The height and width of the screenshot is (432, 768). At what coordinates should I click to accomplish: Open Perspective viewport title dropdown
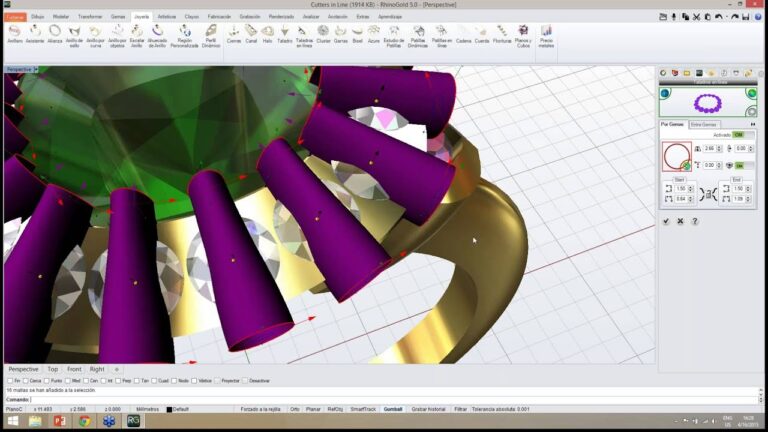[x=36, y=70]
